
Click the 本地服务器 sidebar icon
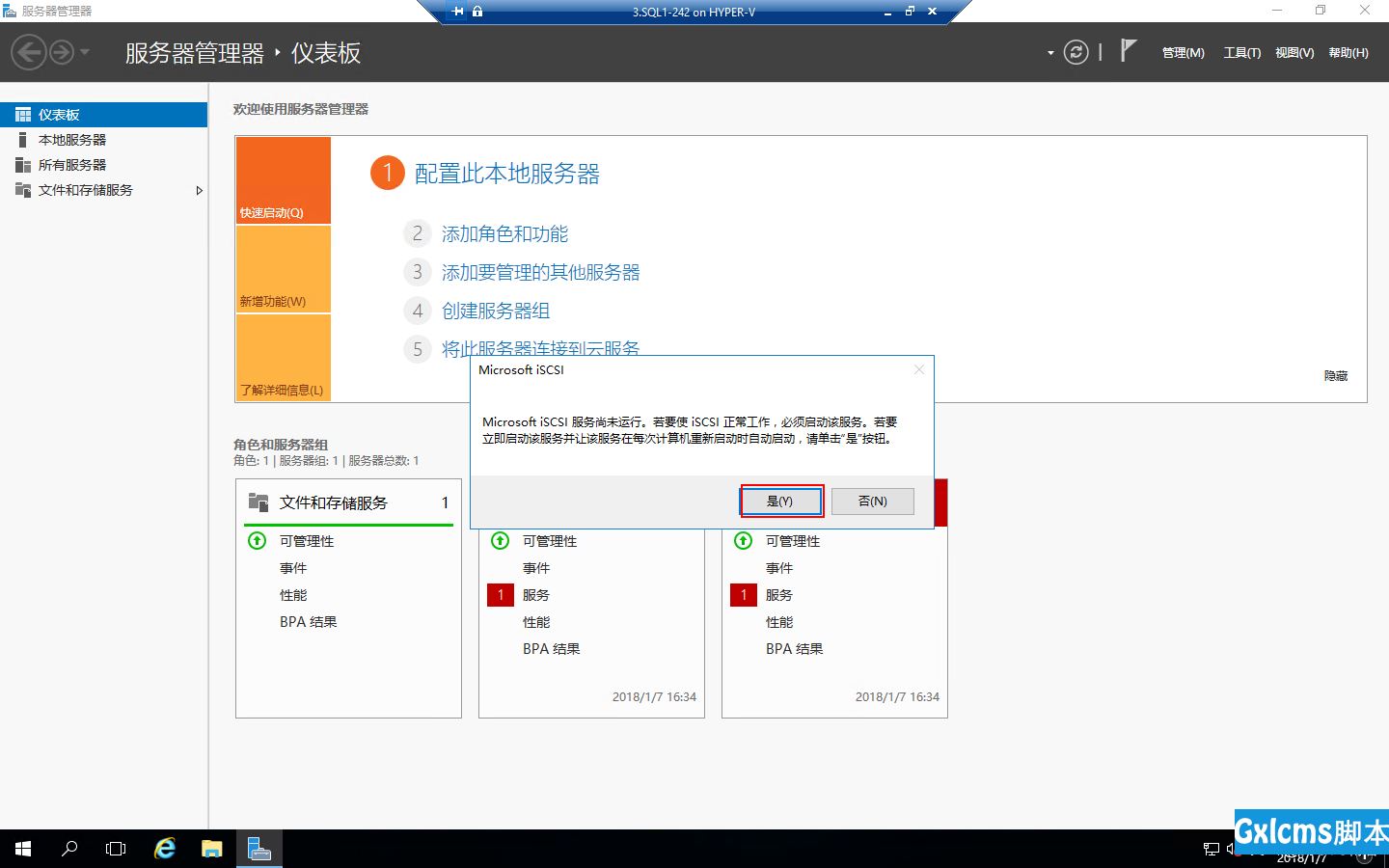coord(23,140)
